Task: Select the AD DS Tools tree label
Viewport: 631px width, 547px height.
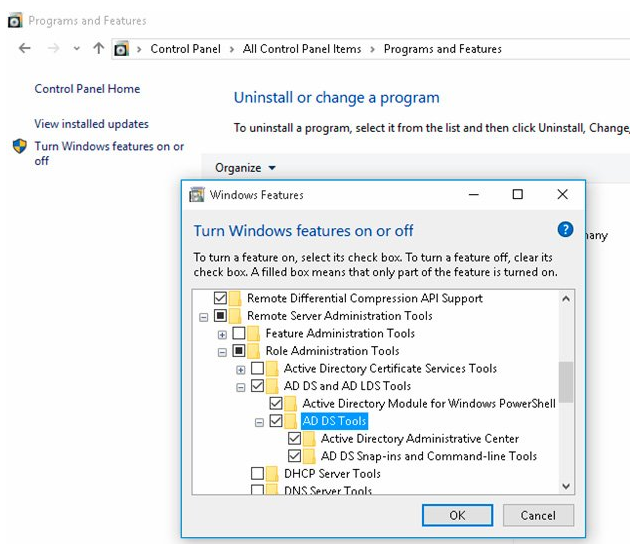Action: [x=334, y=421]
